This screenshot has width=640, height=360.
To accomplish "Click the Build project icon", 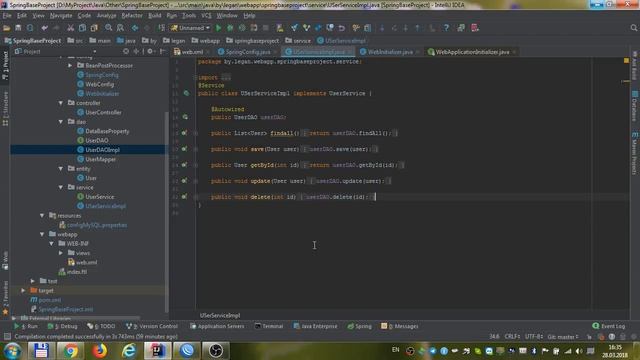I will [162, 28].
